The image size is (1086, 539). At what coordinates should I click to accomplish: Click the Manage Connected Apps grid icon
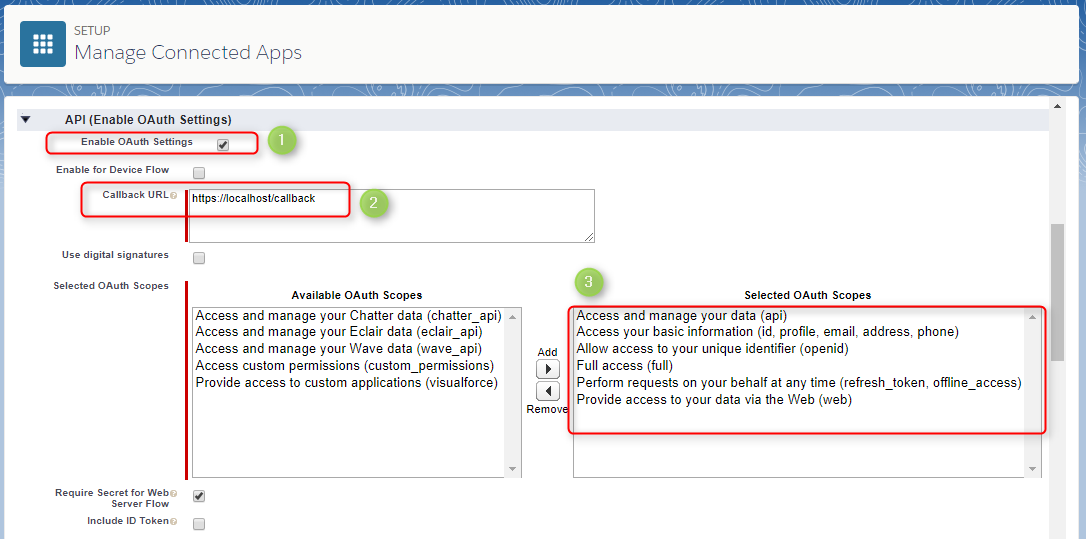42,43
